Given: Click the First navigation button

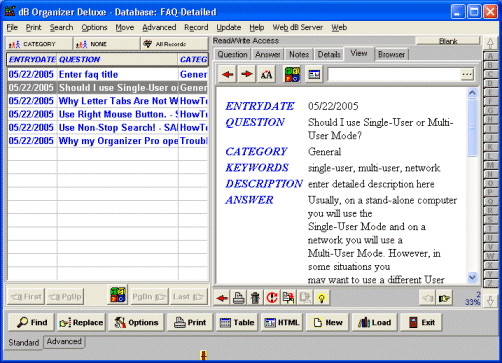Looking at the screenshot, I should point(26,296).
